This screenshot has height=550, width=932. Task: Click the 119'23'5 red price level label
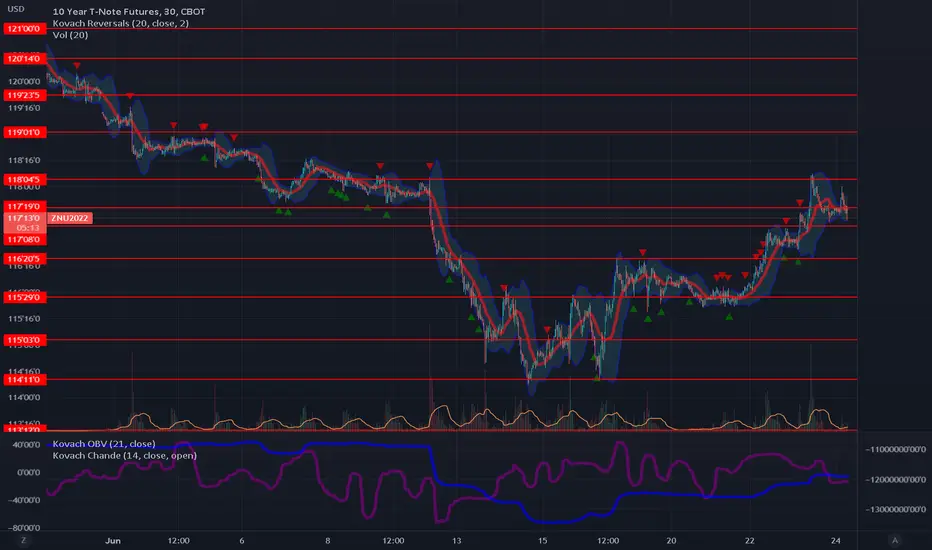pos(24,95)
